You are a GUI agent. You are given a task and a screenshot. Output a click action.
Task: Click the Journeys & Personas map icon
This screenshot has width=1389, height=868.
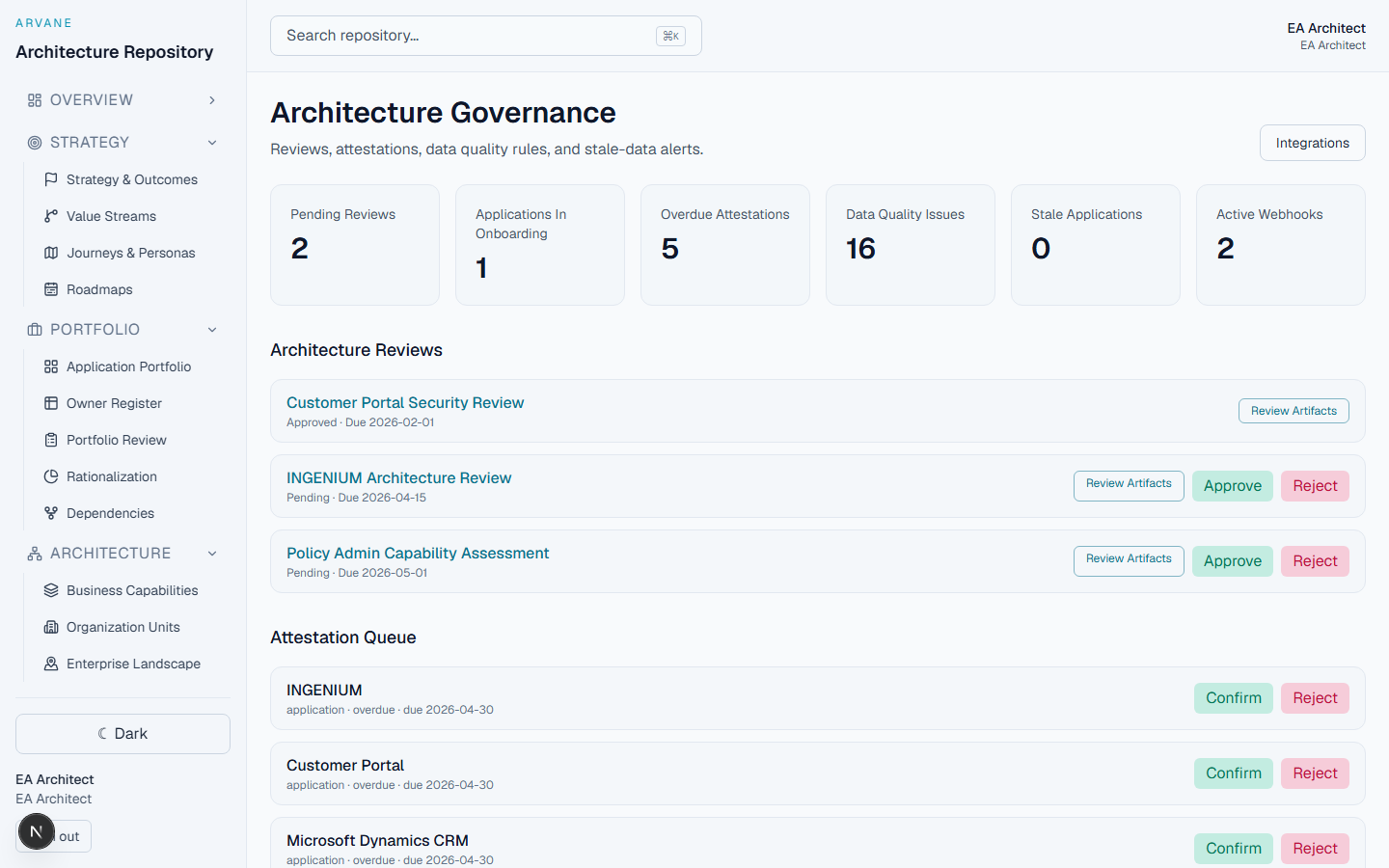tap(51, 253)
